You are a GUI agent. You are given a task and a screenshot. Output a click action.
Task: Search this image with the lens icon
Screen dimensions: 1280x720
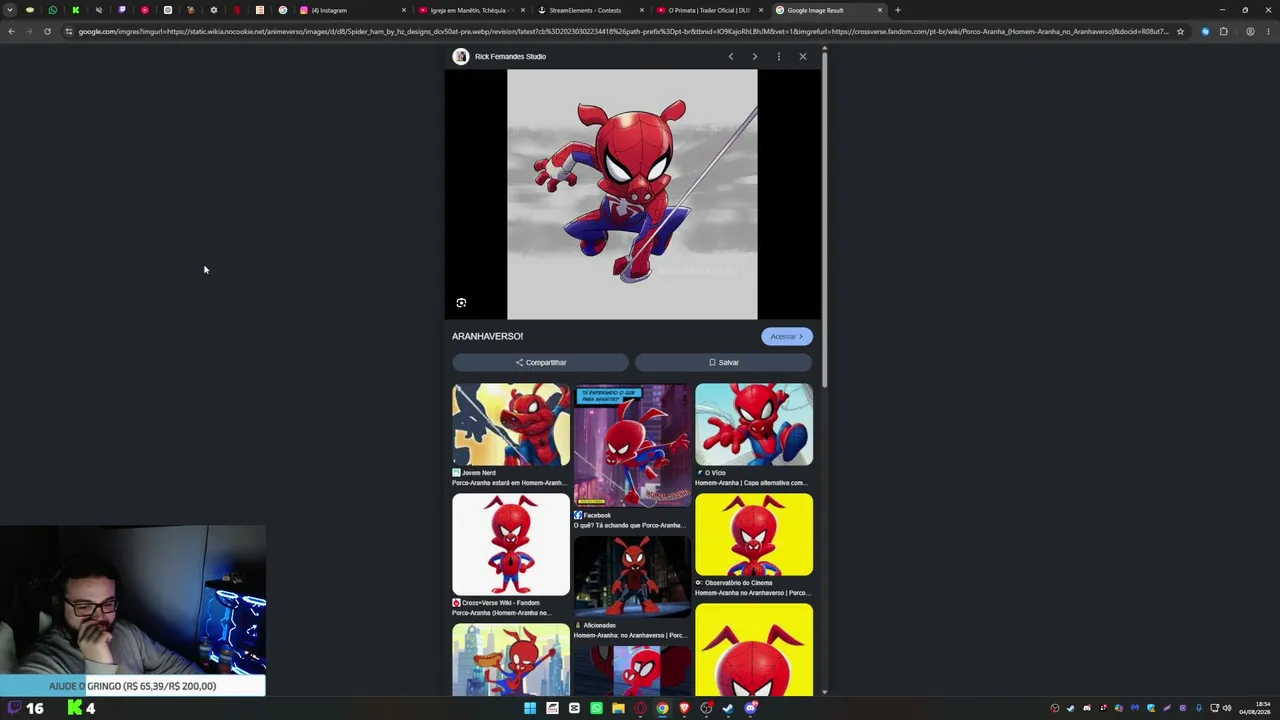(461, 302)
